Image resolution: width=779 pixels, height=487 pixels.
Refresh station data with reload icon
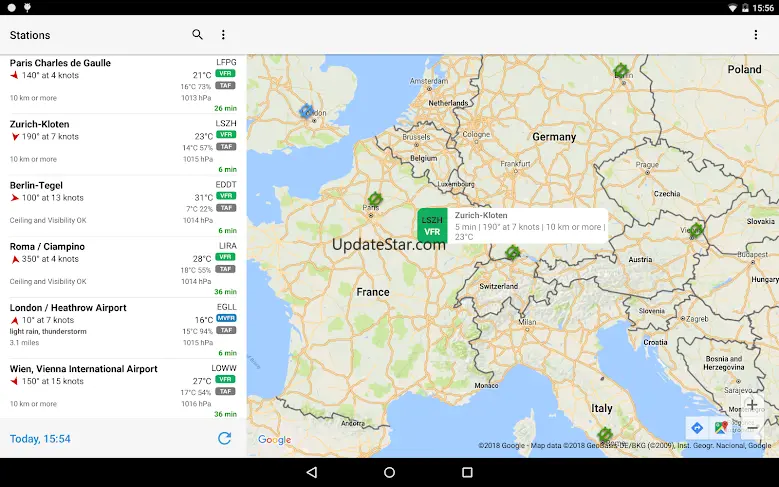(225, 438)
